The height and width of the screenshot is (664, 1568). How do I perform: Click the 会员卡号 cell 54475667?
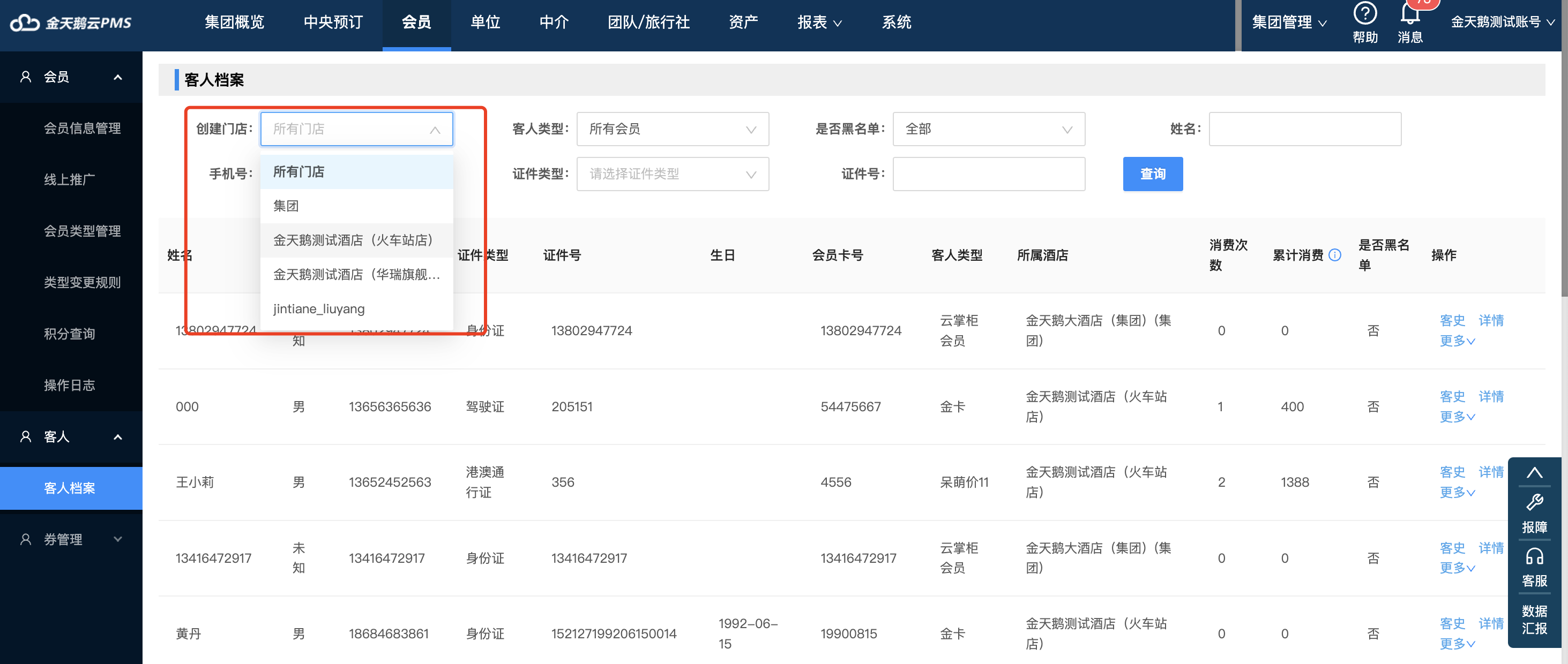point(850,407)
